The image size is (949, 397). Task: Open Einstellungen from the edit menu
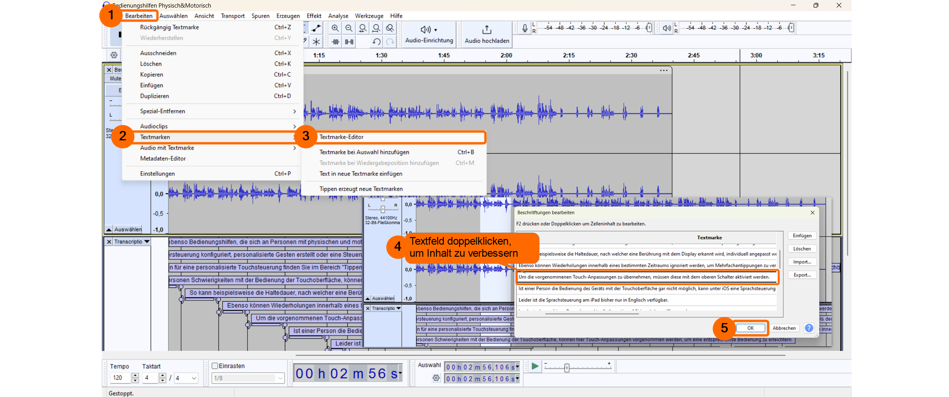(212, 174)
